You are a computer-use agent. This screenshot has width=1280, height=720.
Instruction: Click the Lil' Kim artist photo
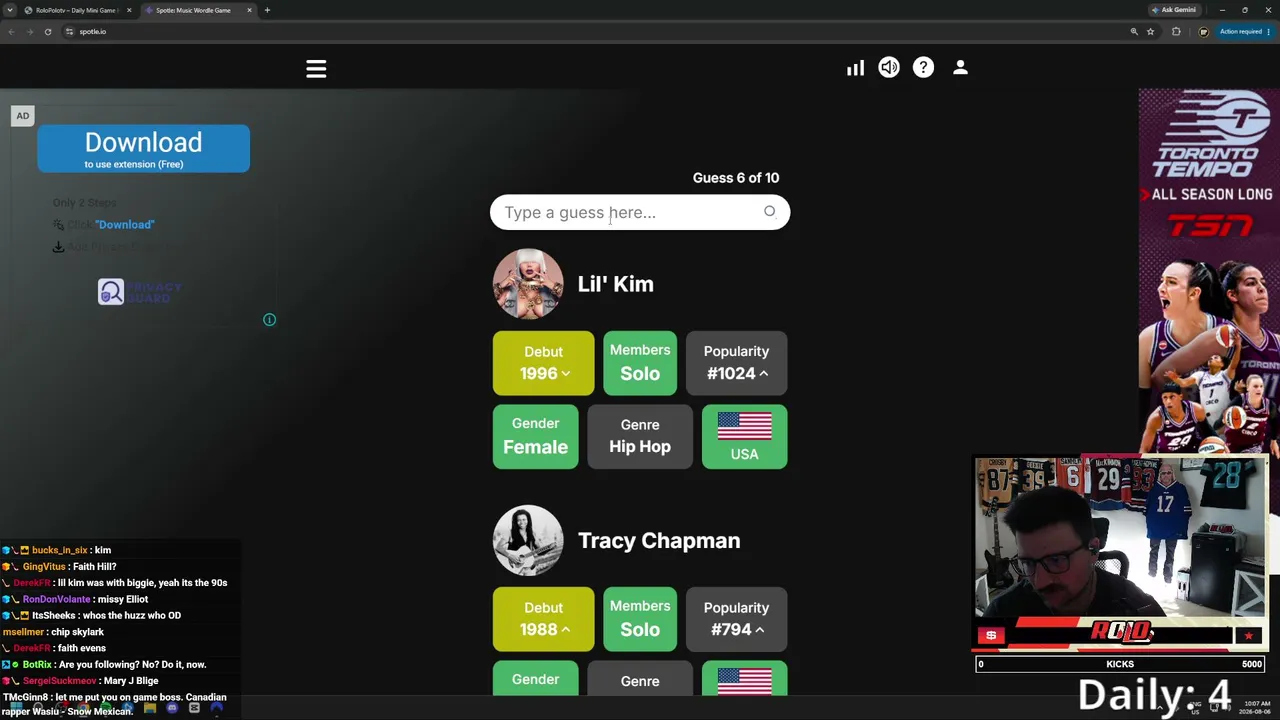click(x=528, y=284)
